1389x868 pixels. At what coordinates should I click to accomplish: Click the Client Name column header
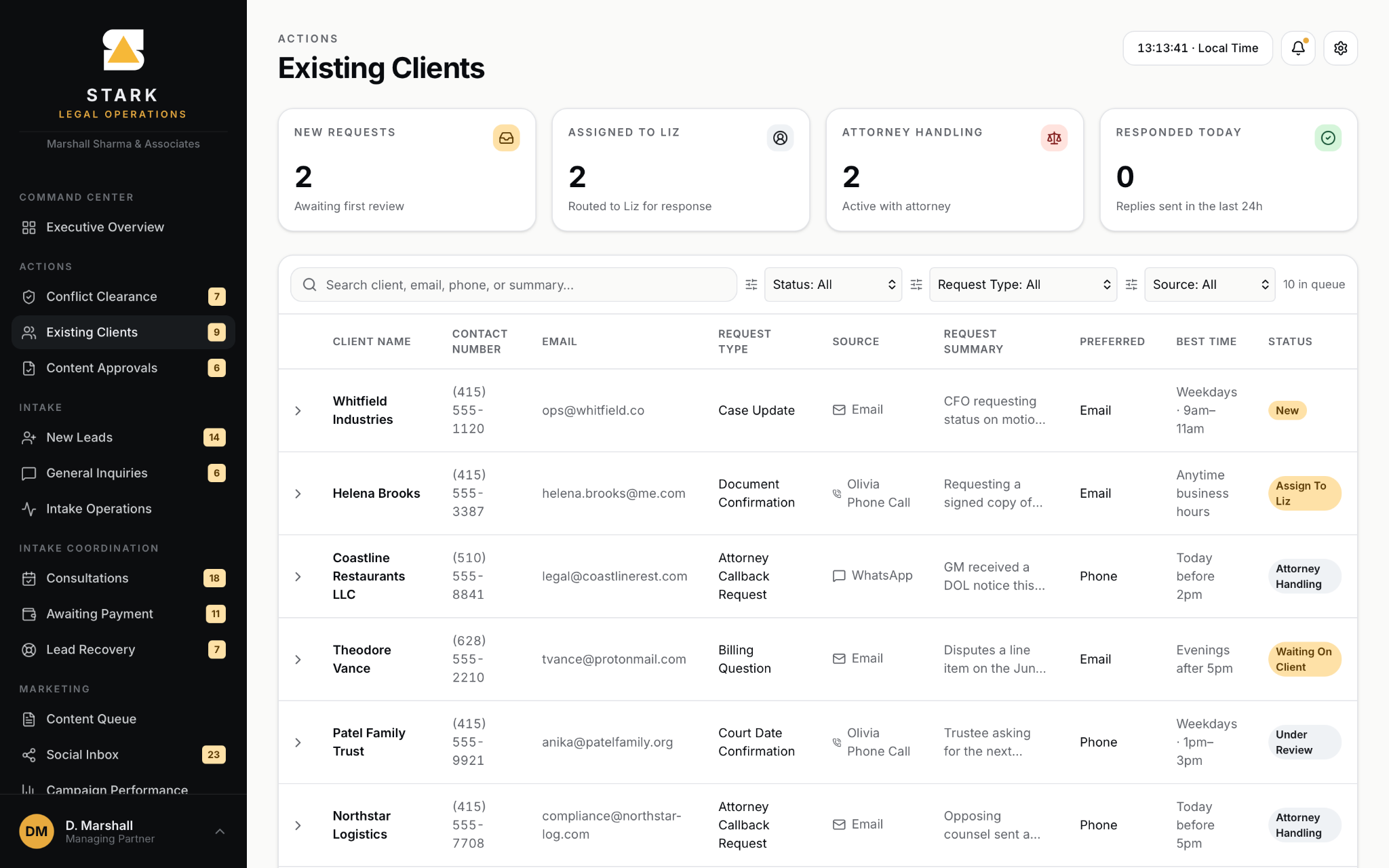(x=372, y=342)
